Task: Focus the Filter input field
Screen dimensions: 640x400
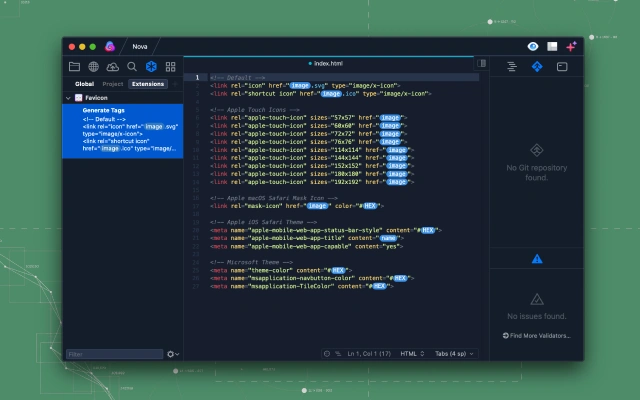Action: click(114, 354)
